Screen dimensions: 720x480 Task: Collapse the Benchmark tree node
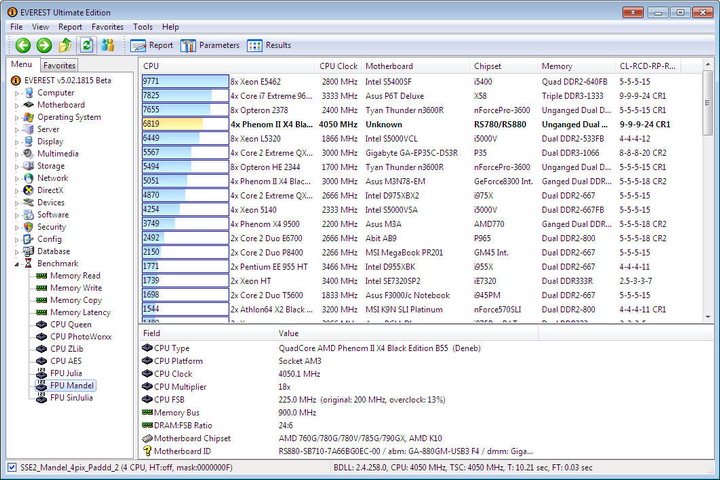[x=17, y=264]
